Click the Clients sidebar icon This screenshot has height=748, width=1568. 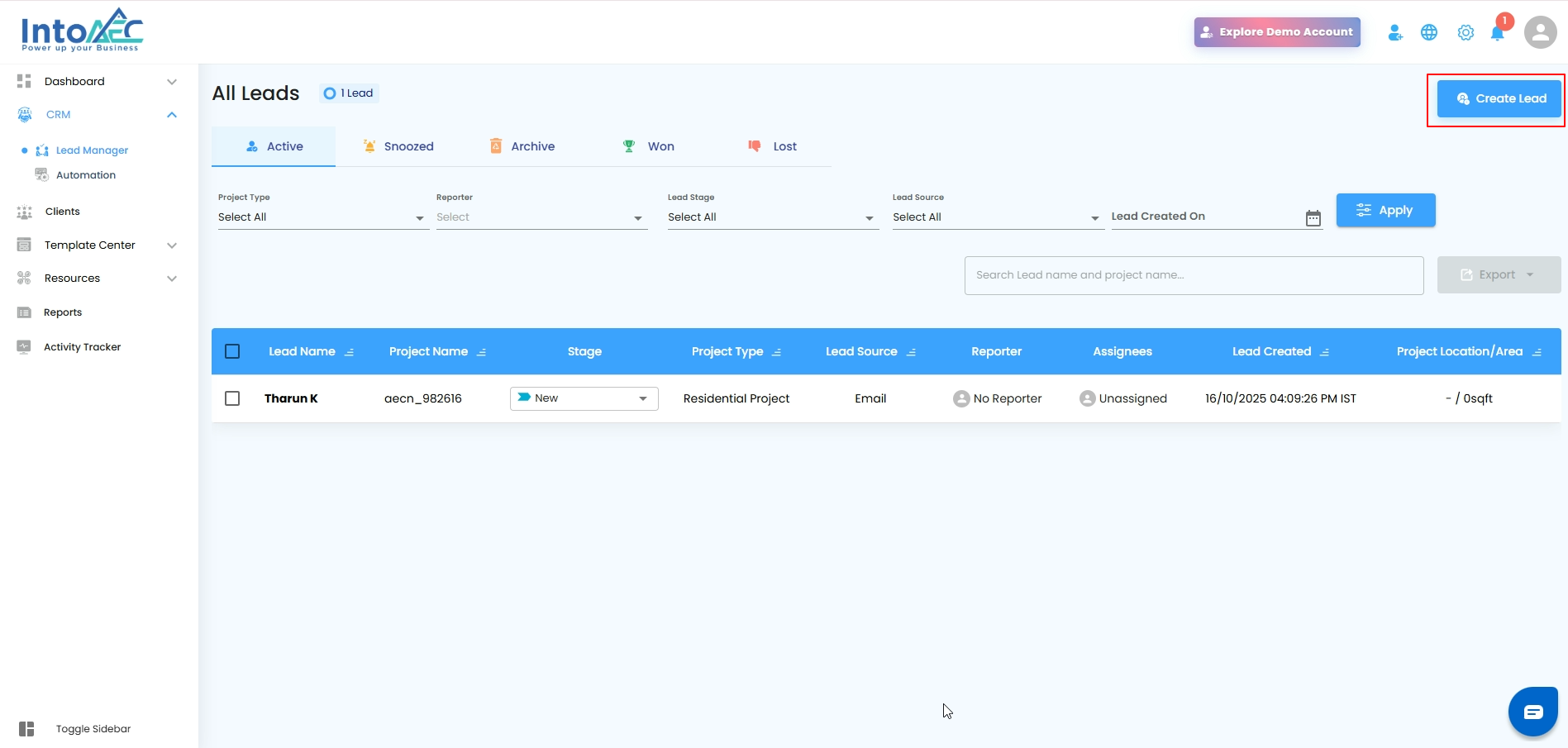[25, 212]
